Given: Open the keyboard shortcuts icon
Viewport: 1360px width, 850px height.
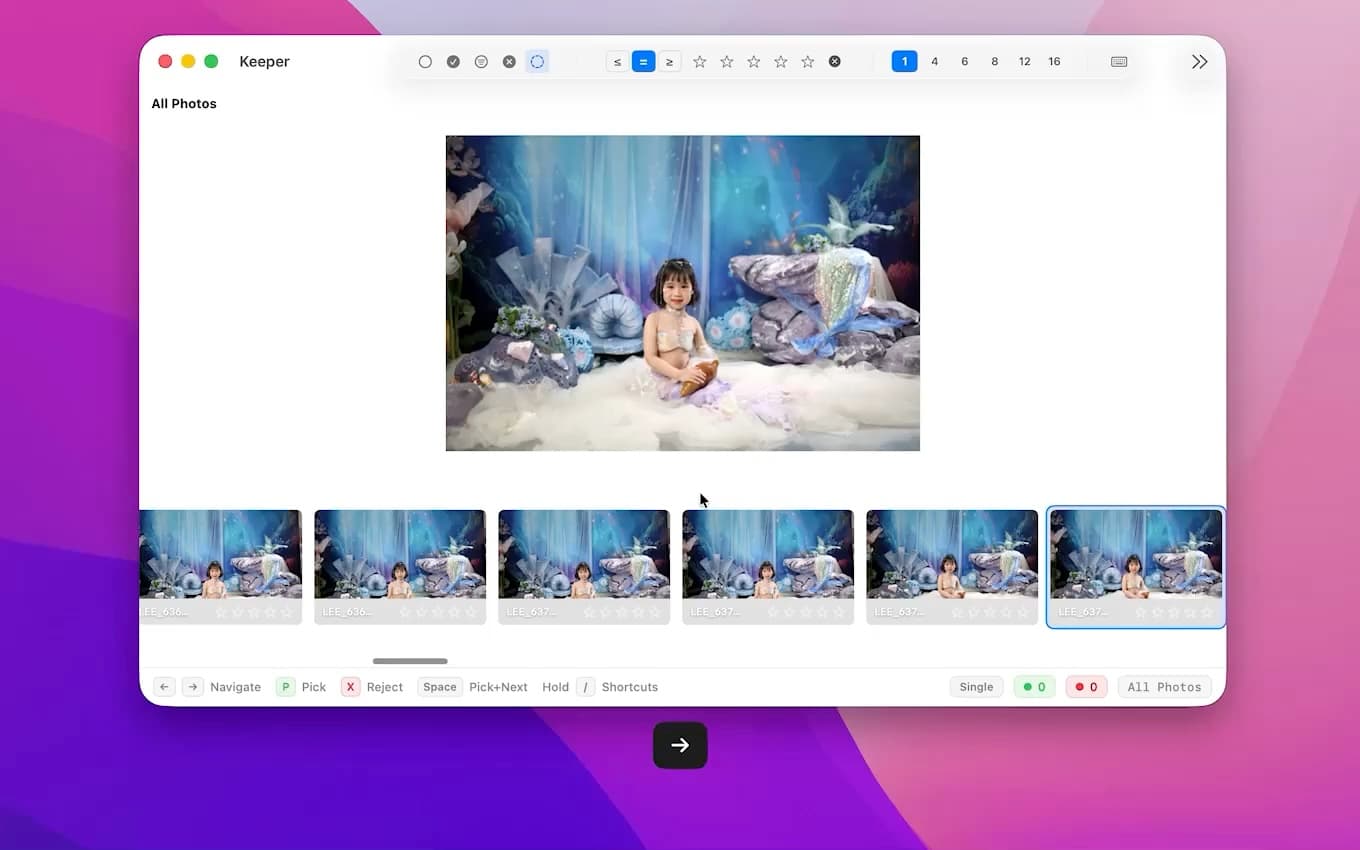Looking at the screenshot, I should 1118,61.
